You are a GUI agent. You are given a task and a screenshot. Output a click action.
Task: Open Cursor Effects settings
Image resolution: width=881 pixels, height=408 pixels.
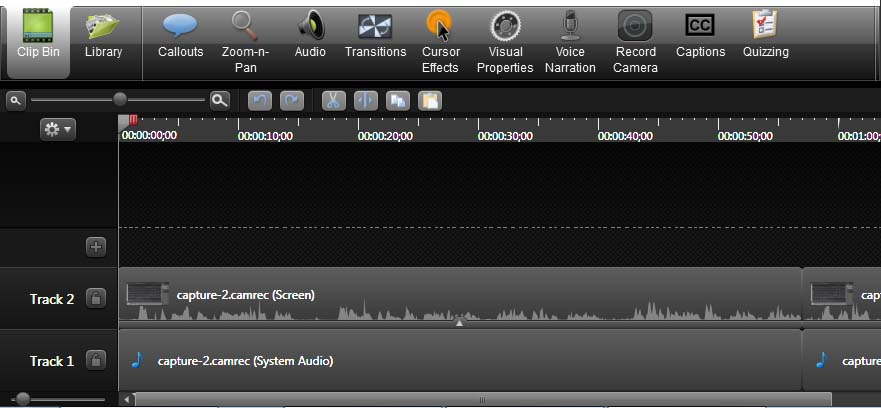(440, 40)
